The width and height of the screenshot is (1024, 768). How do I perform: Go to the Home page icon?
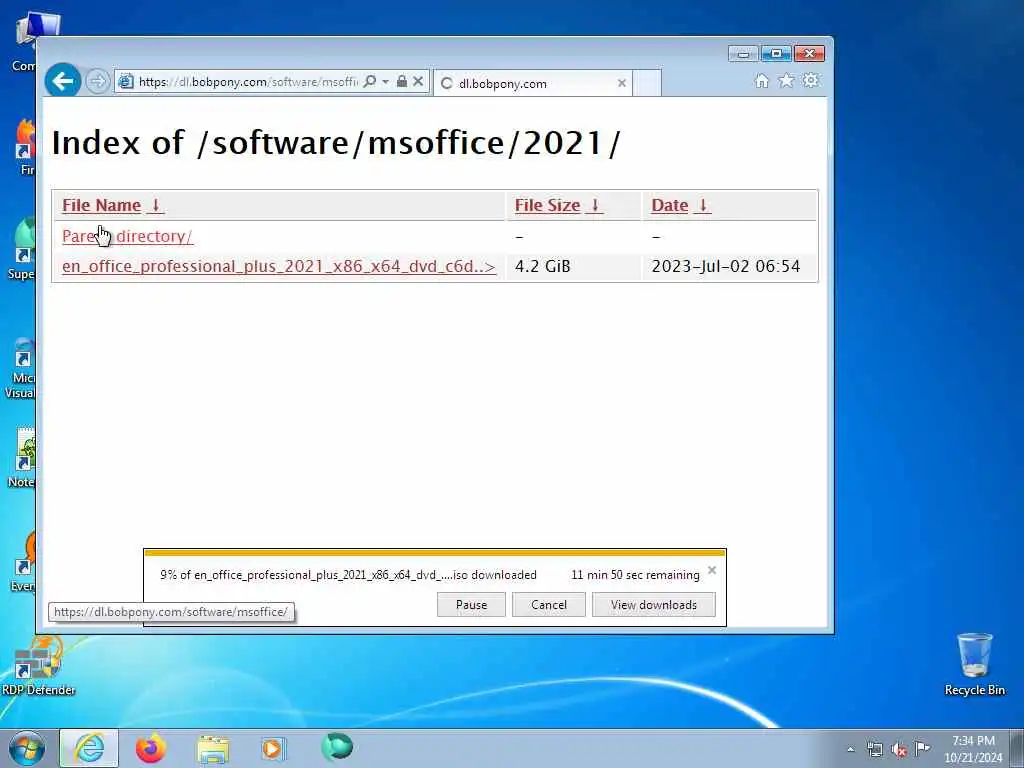761,81
